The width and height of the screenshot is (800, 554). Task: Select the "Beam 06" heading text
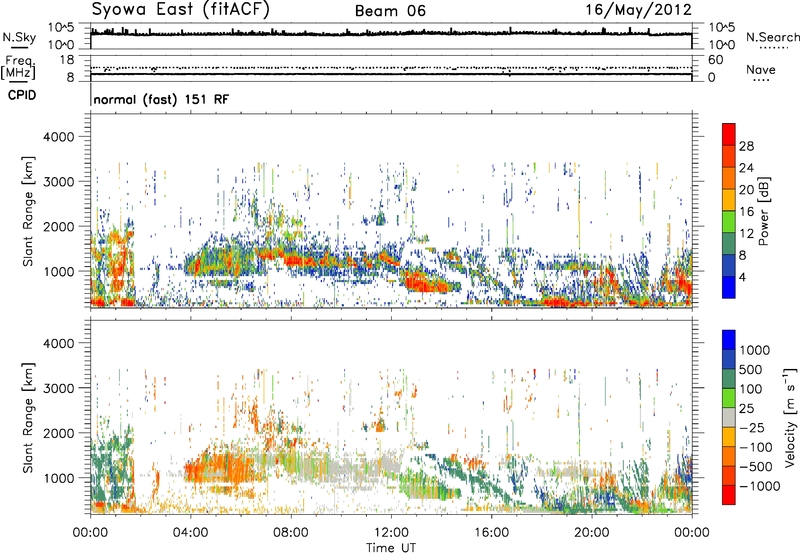coord(390,11)
